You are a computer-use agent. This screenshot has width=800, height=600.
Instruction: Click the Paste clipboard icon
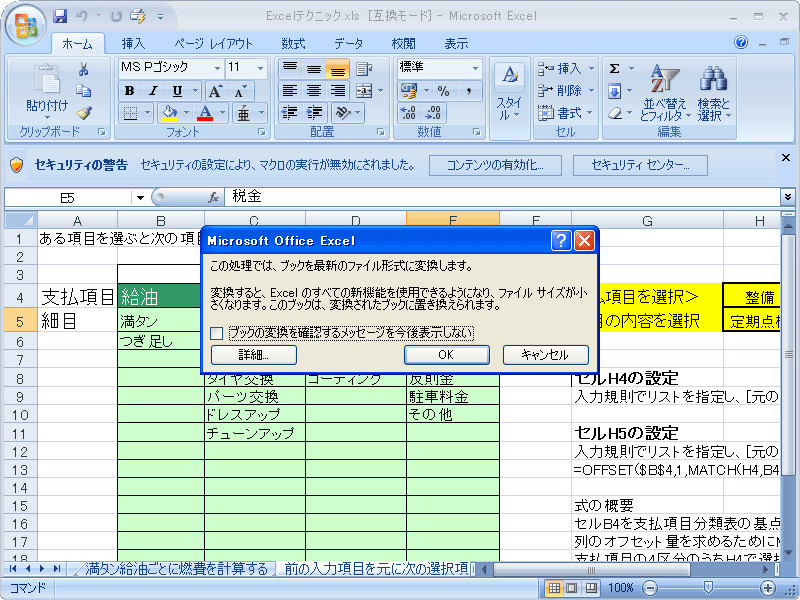pos(47,80)
